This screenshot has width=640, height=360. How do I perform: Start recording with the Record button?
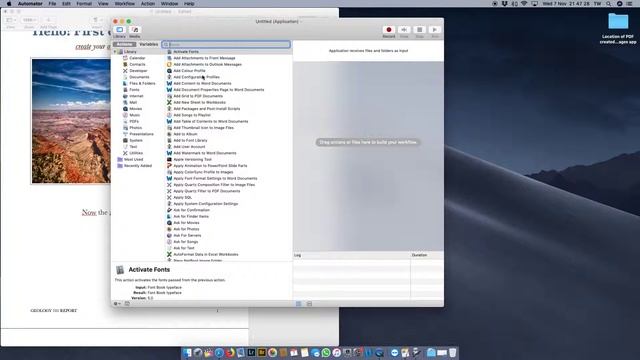coord(389,31)
